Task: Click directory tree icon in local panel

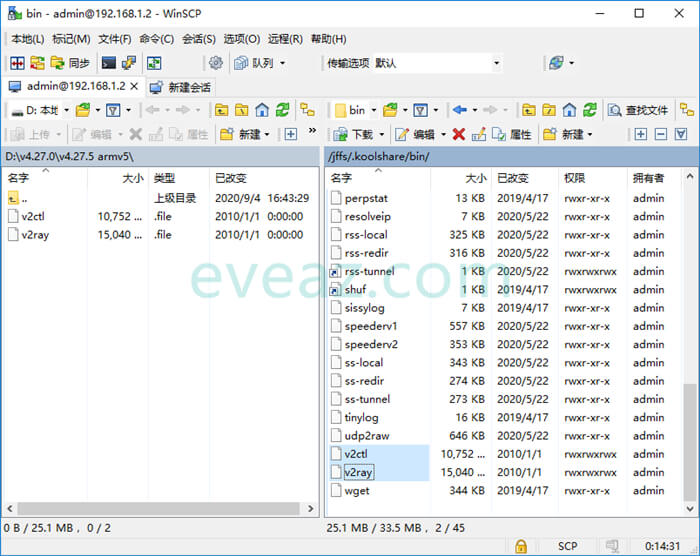Action: [308, 110]
